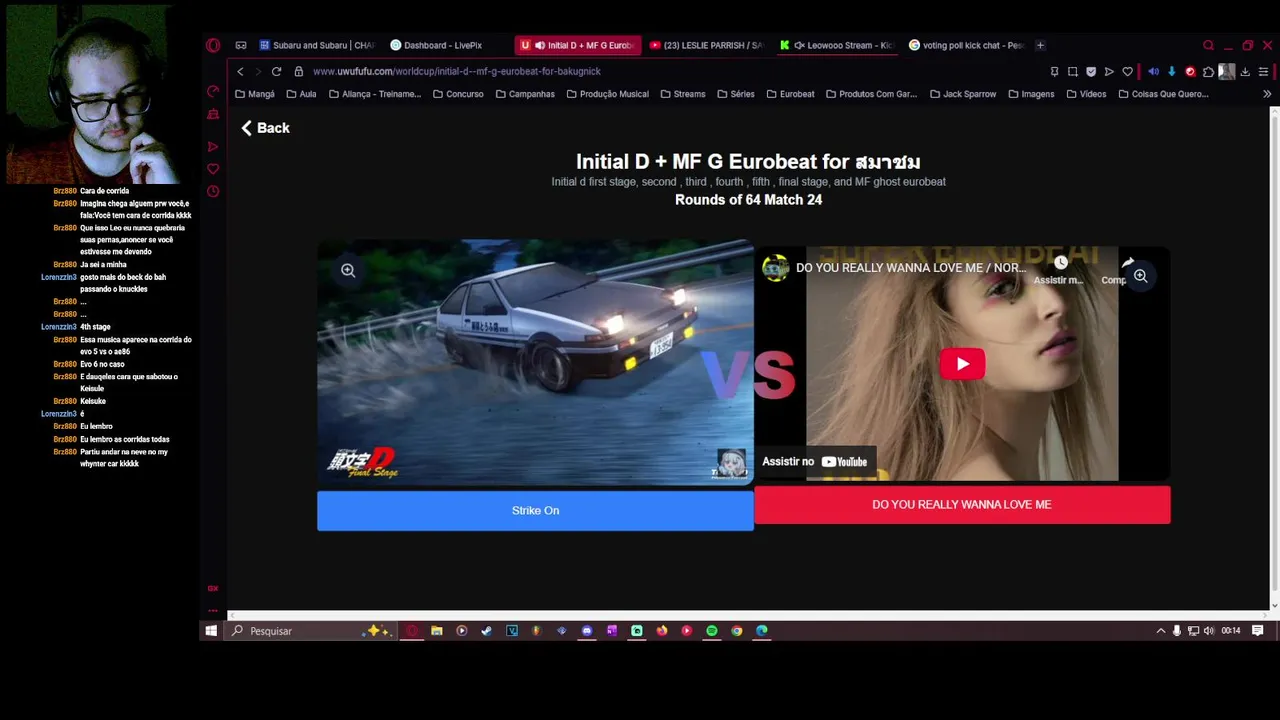Click the video share arrow icon
The width and height of the screenshot is (1280, 720).
tap(1127, 265)
